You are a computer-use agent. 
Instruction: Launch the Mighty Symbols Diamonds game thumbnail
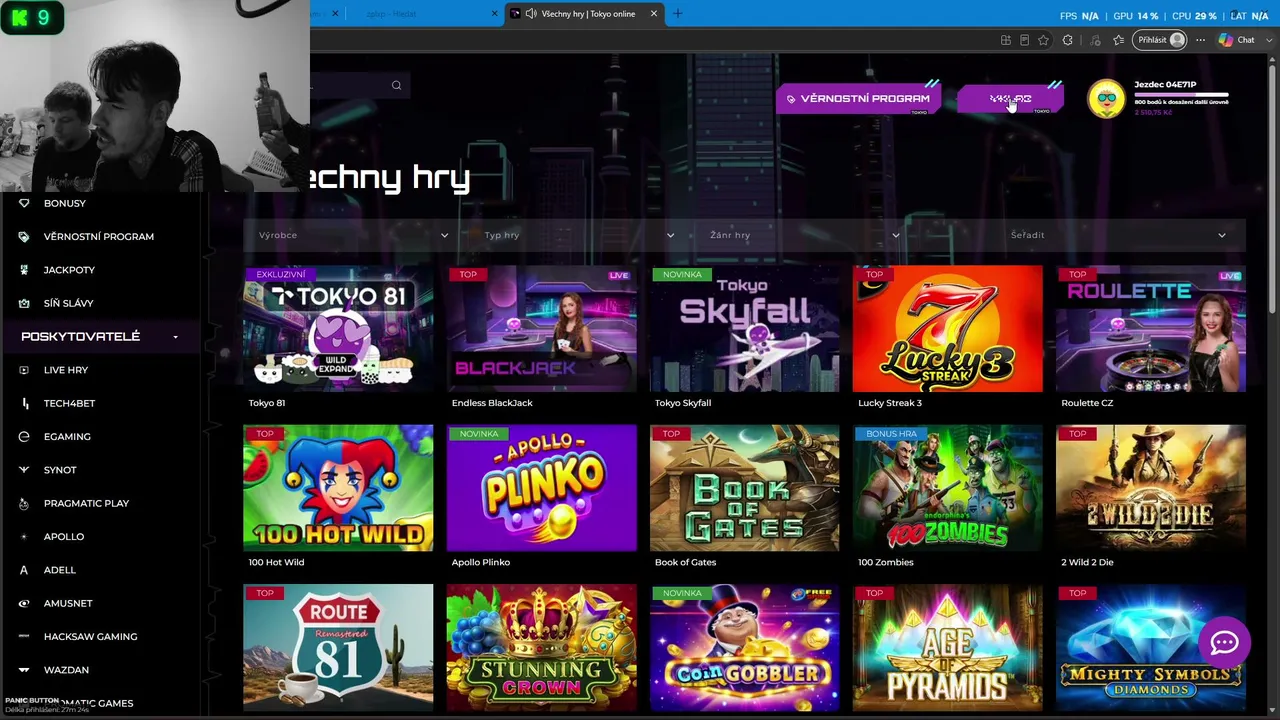tap(1151, 648)
